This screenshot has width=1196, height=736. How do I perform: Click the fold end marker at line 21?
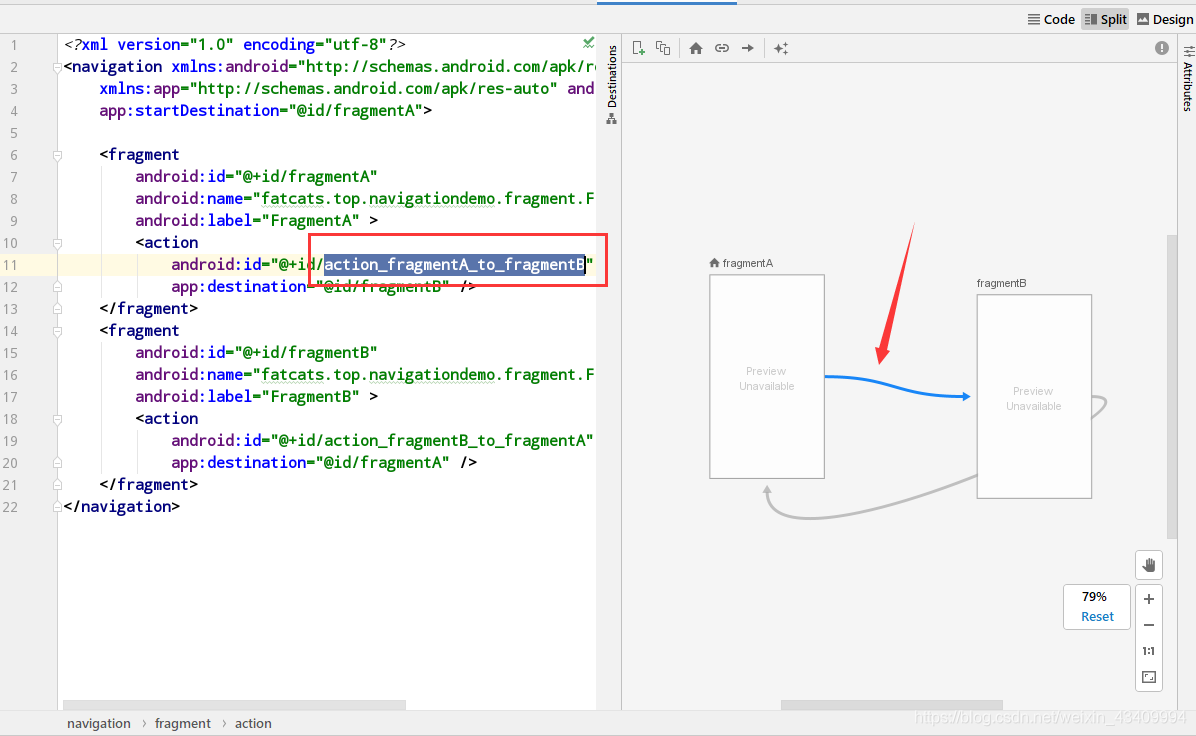[x=57, y=485]
